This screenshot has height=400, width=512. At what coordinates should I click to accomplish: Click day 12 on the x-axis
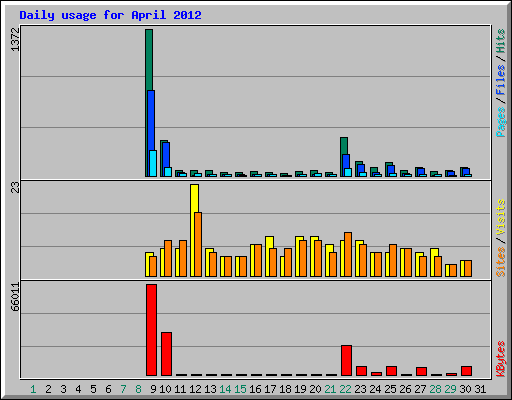pyautogui.click(x=195, y=389)
